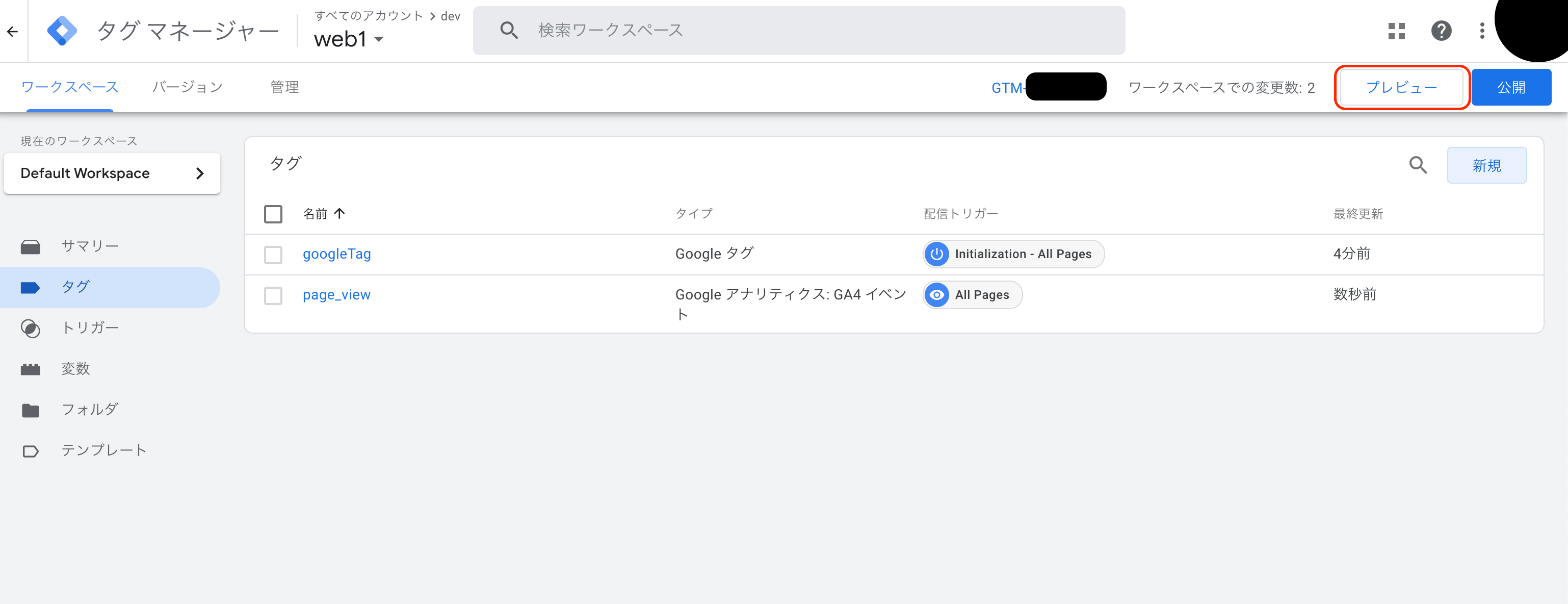This screenshot has width=1568, height=604.
Task: Check the googleTag row checkbox
Action: pyautogui.click(x=273, y=255)
